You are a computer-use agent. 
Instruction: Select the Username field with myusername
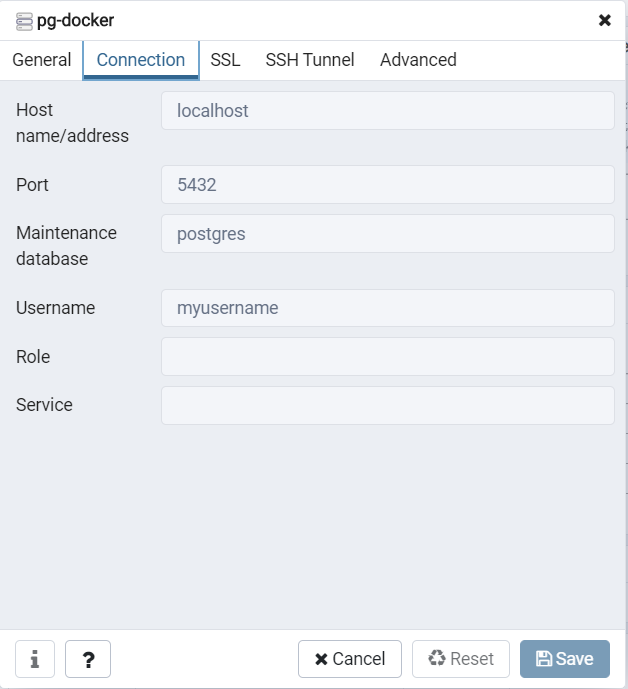388,308
